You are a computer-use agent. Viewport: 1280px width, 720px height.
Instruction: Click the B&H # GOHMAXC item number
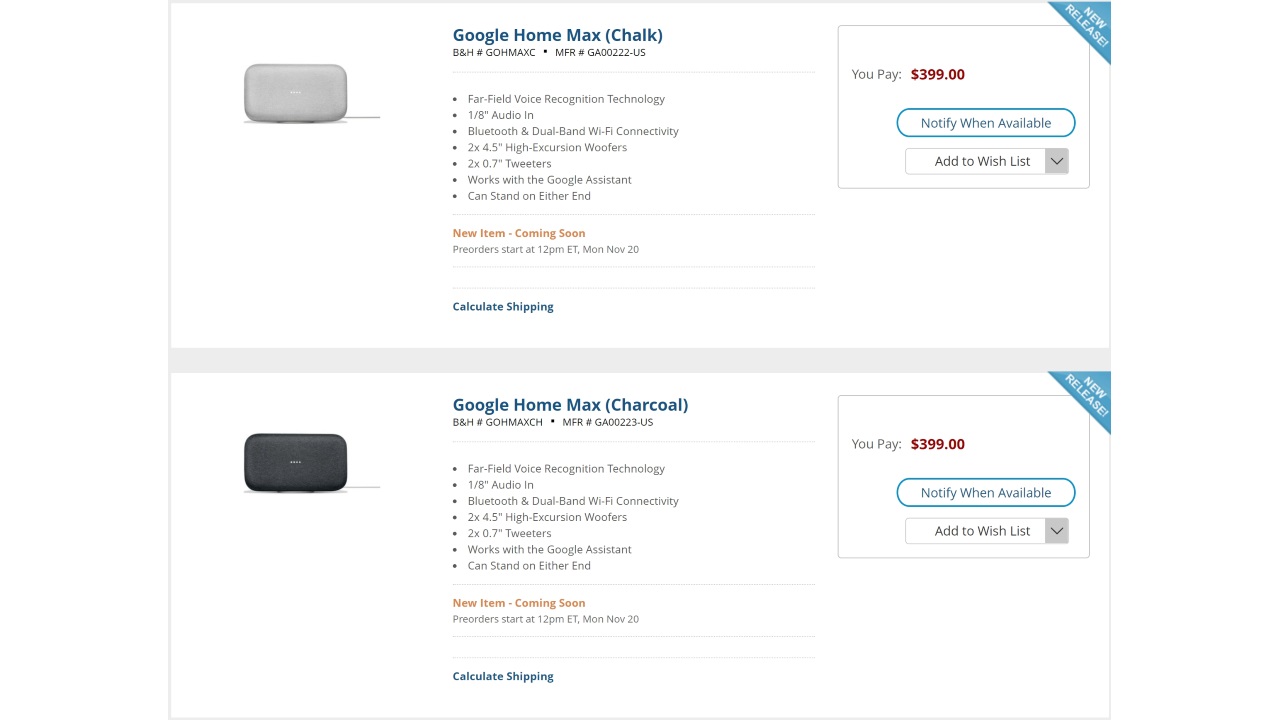coord(494,52)
